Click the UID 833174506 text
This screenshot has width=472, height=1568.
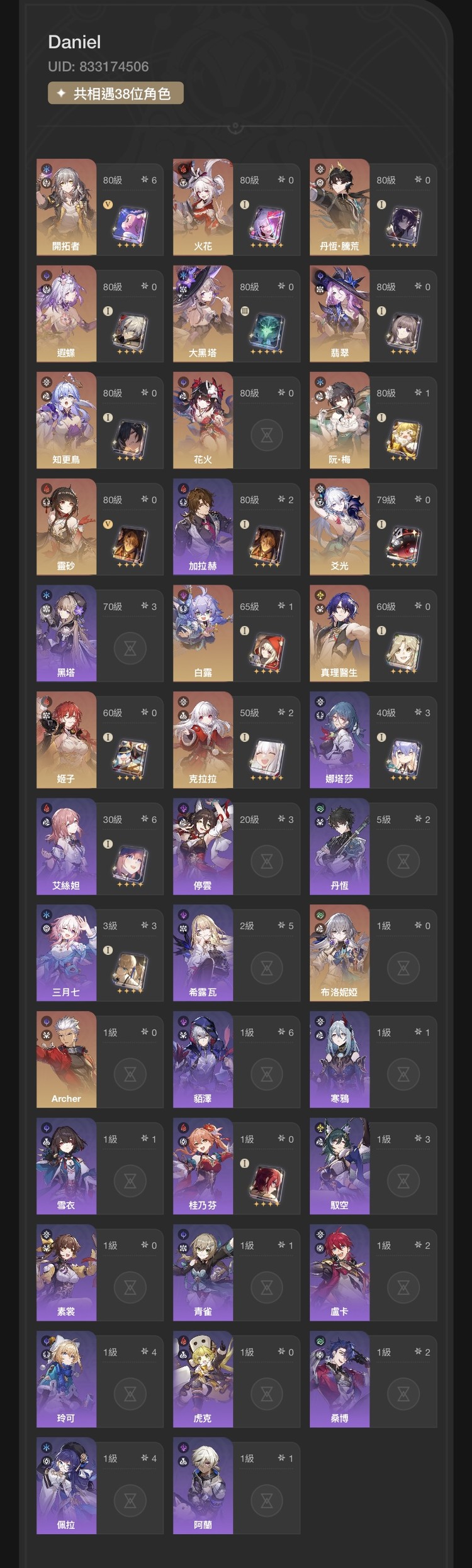(x=98, y=67)
